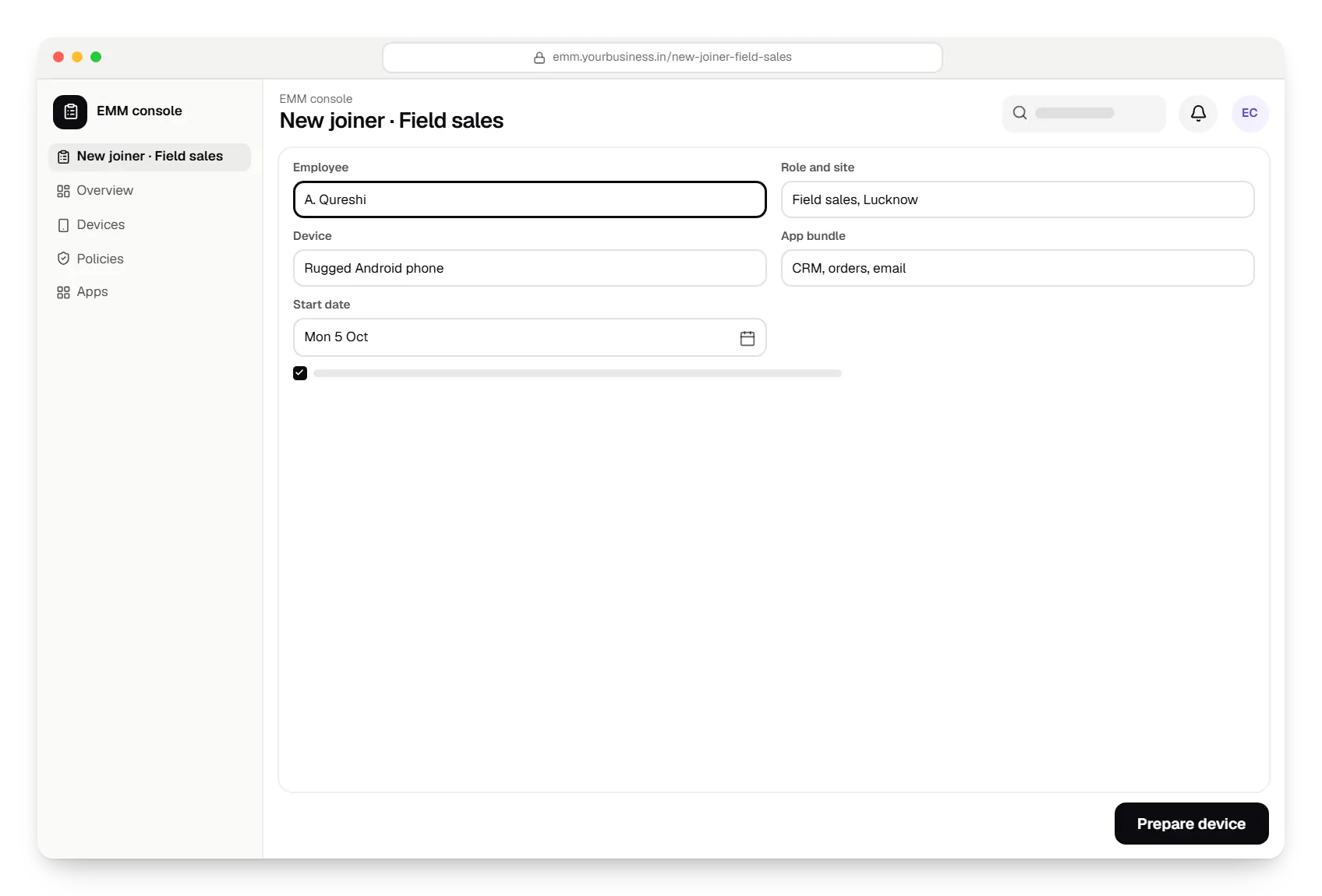
Task: Toggle the checkbox below Start date
Action: click(300, 373)
